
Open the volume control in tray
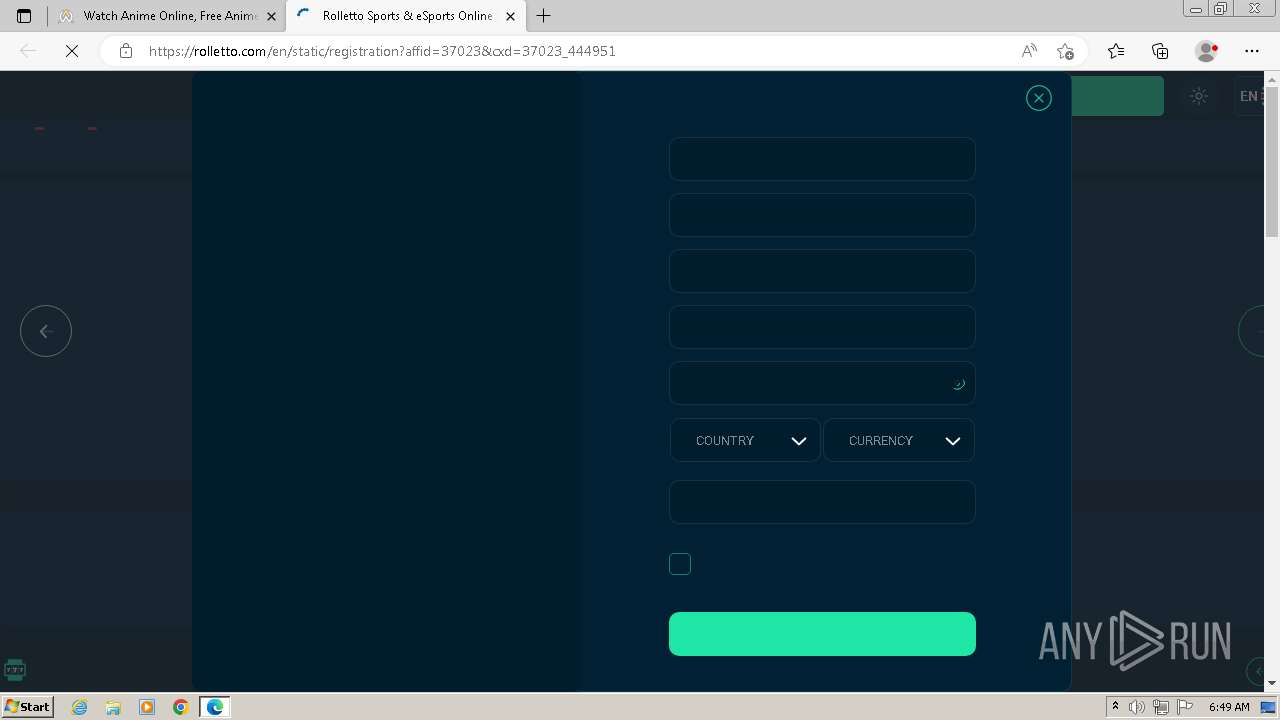point(1137,707)
